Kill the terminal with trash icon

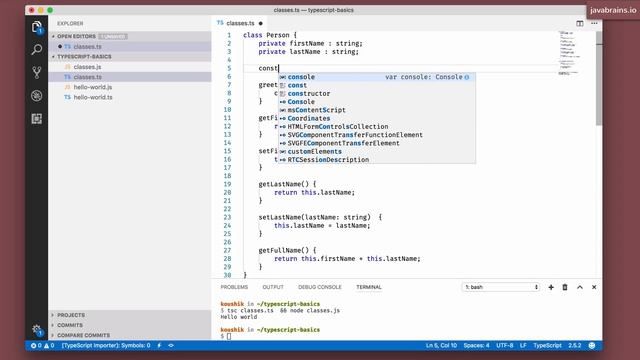click(x=565, y=287)
